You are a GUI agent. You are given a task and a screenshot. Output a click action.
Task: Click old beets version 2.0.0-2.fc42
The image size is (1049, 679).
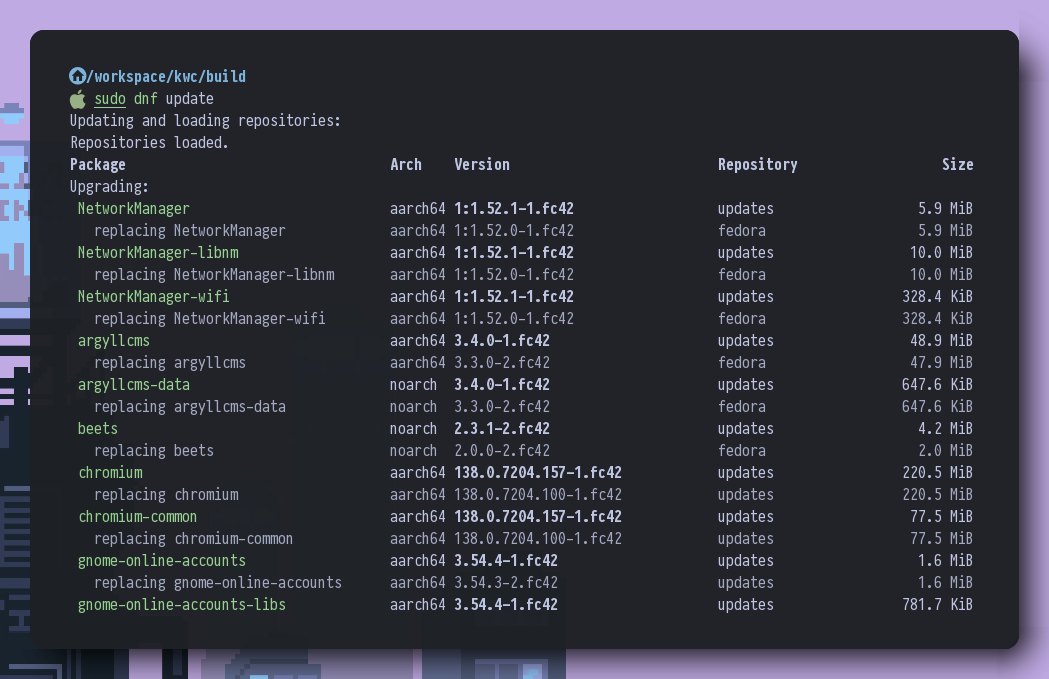click(x=502, y=451)
